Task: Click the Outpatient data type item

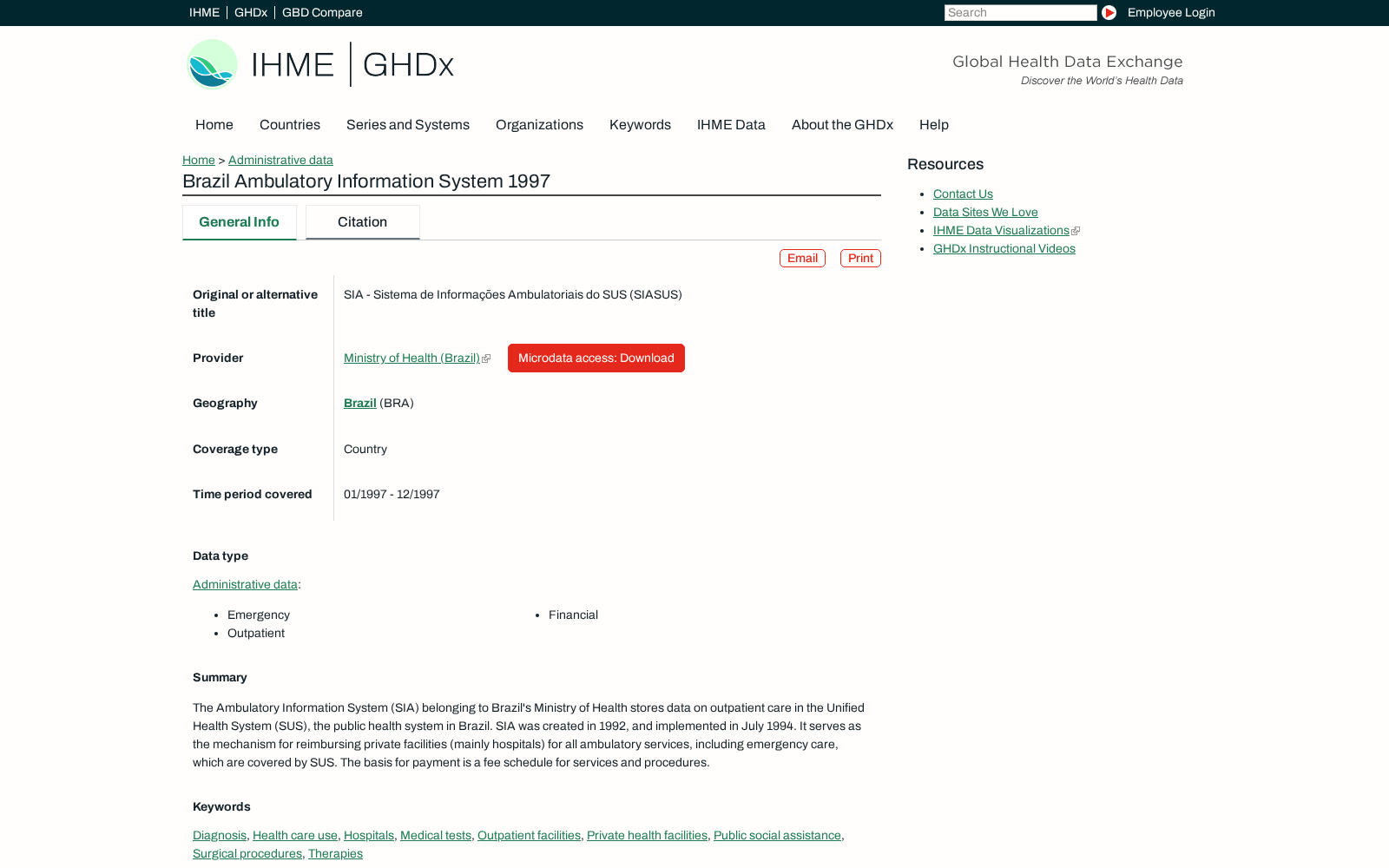Action: 256,633
